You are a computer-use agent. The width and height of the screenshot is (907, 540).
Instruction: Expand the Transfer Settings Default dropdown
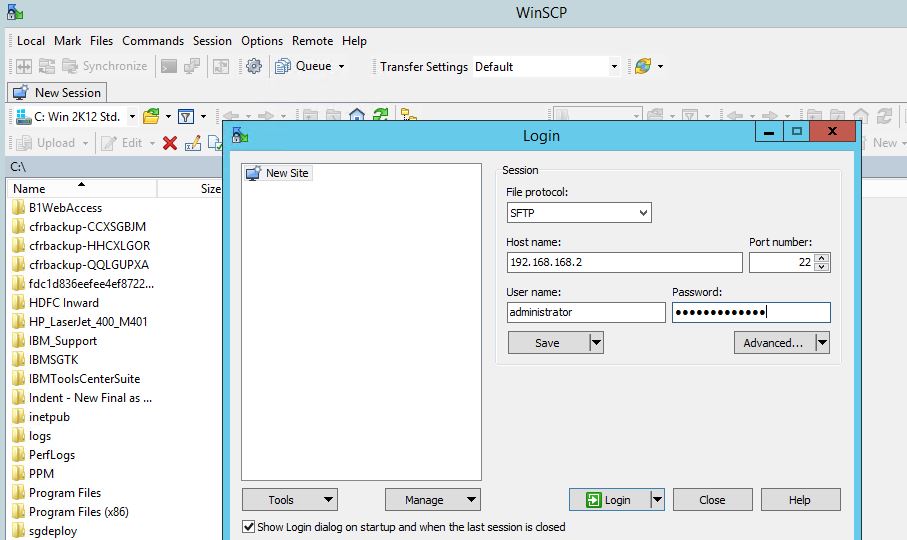(614, 67)
